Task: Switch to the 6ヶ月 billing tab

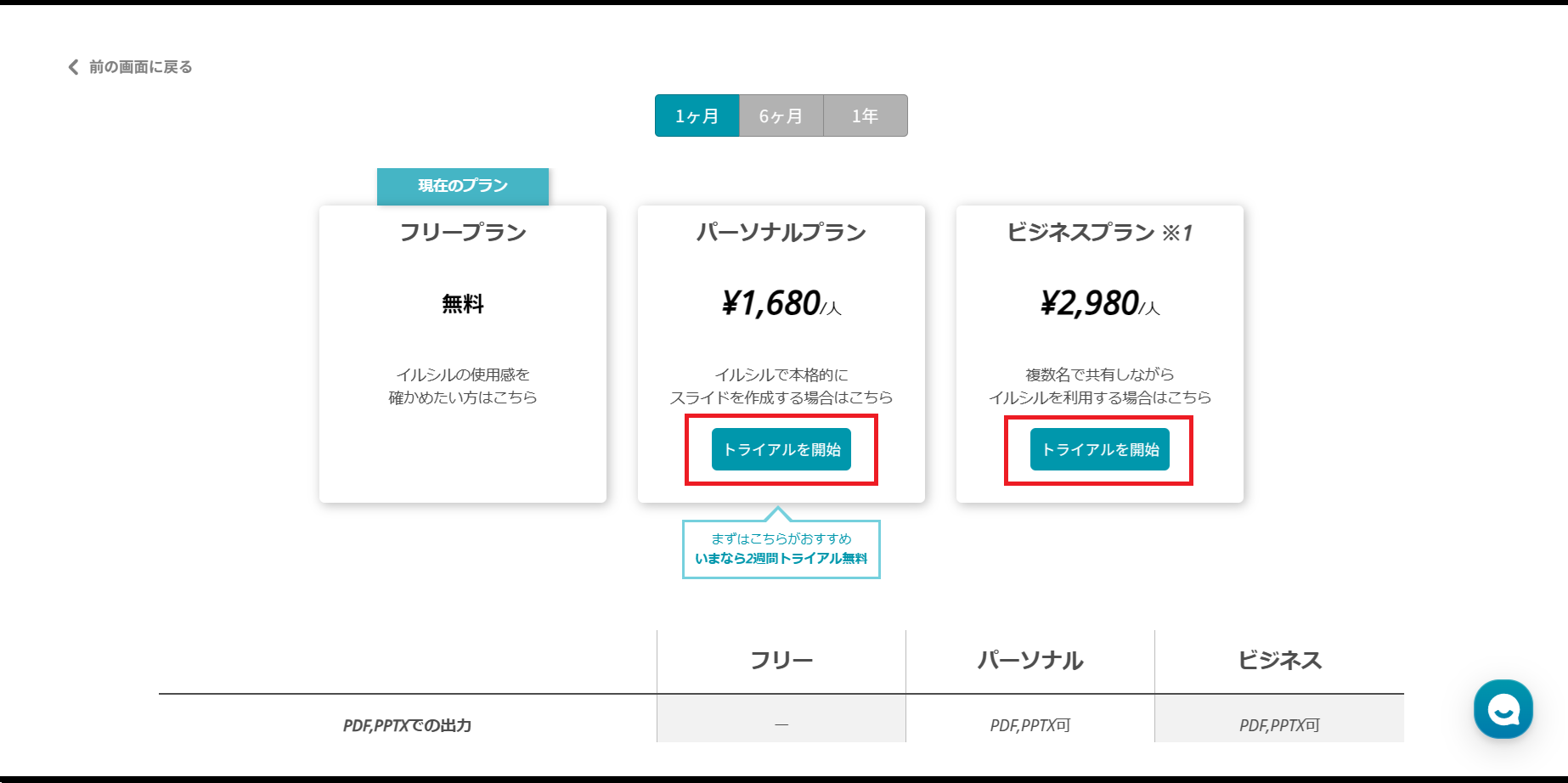Action: click(781, 115)
